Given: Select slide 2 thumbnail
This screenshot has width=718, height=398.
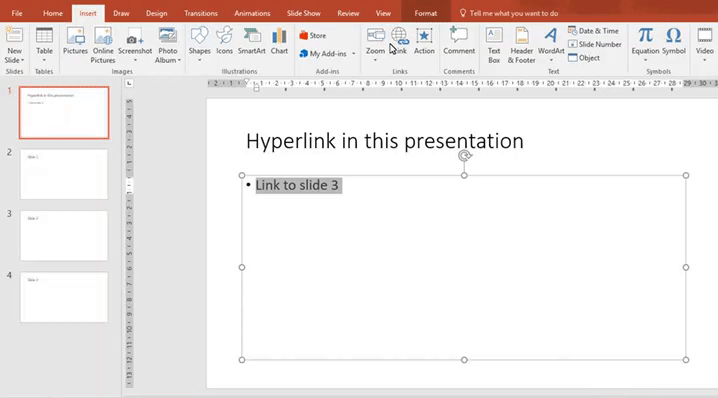Looking at the screenshot, I should (64, 174).
